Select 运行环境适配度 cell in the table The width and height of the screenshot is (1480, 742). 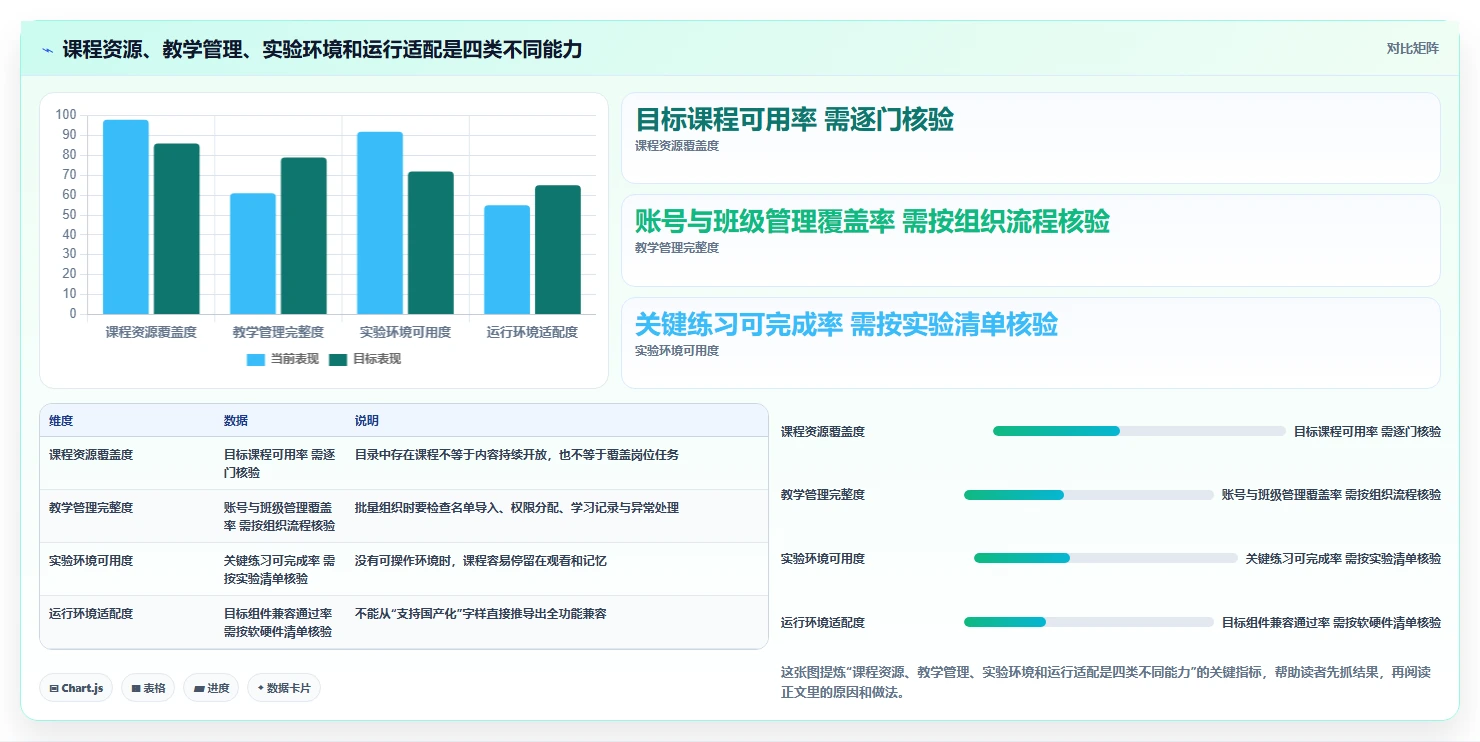(91, 613)
